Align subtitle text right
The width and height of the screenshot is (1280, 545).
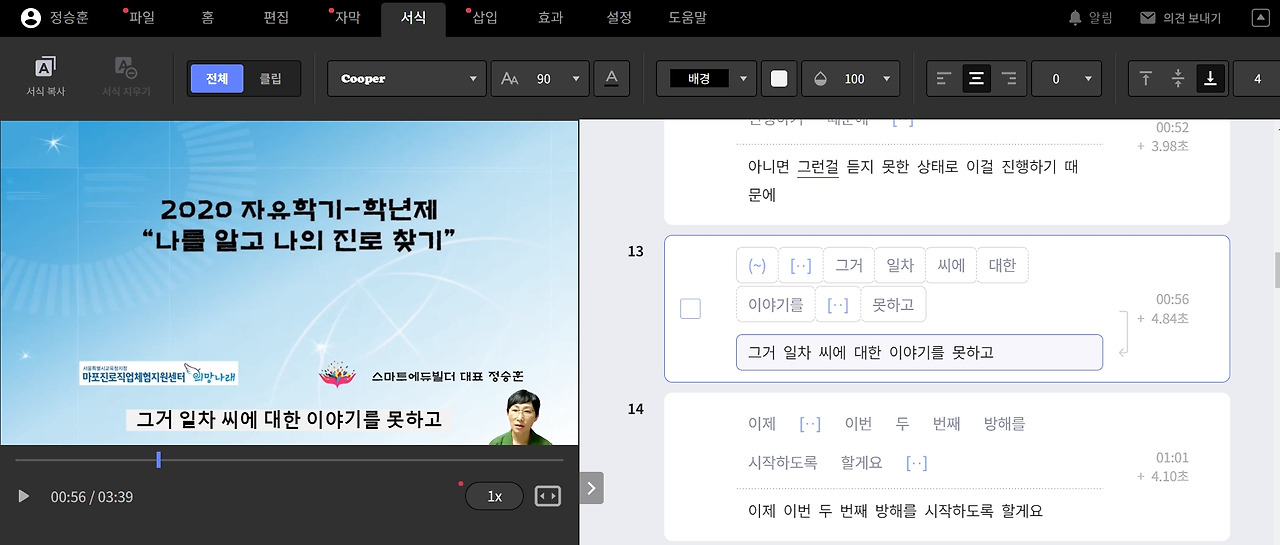click(1009, 79)
